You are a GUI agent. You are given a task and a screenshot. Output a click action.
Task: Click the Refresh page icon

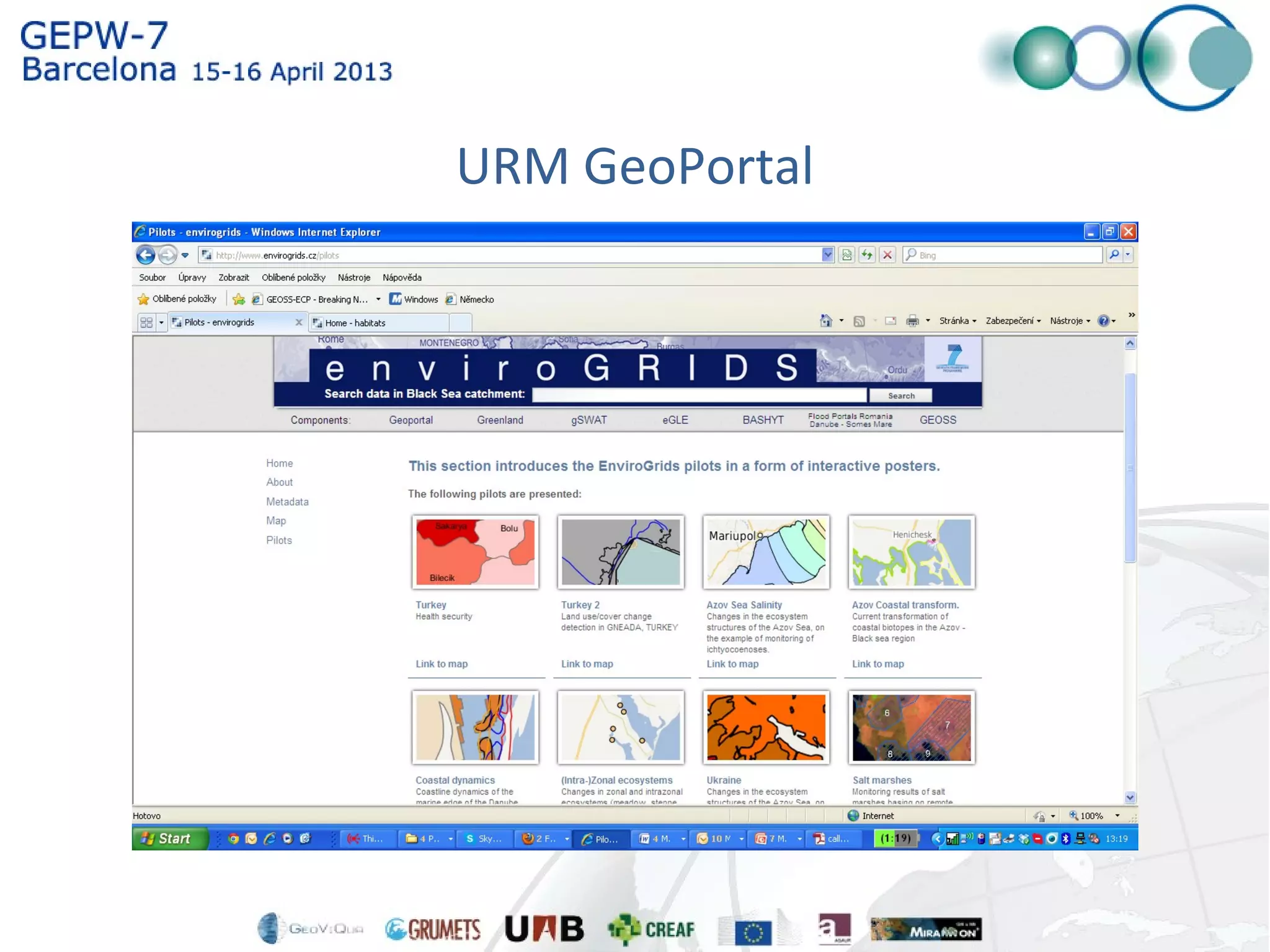click(x=867, y=255)
